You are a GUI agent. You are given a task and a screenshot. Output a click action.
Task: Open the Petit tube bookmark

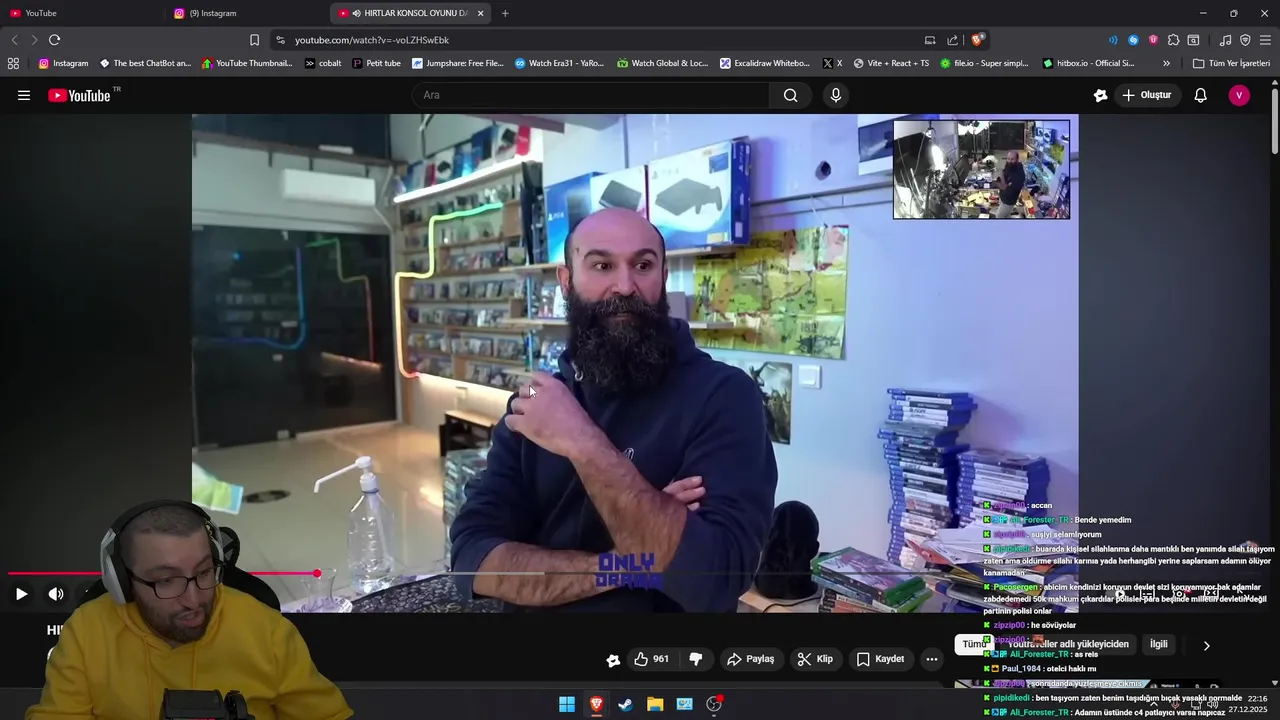[376, 63]
